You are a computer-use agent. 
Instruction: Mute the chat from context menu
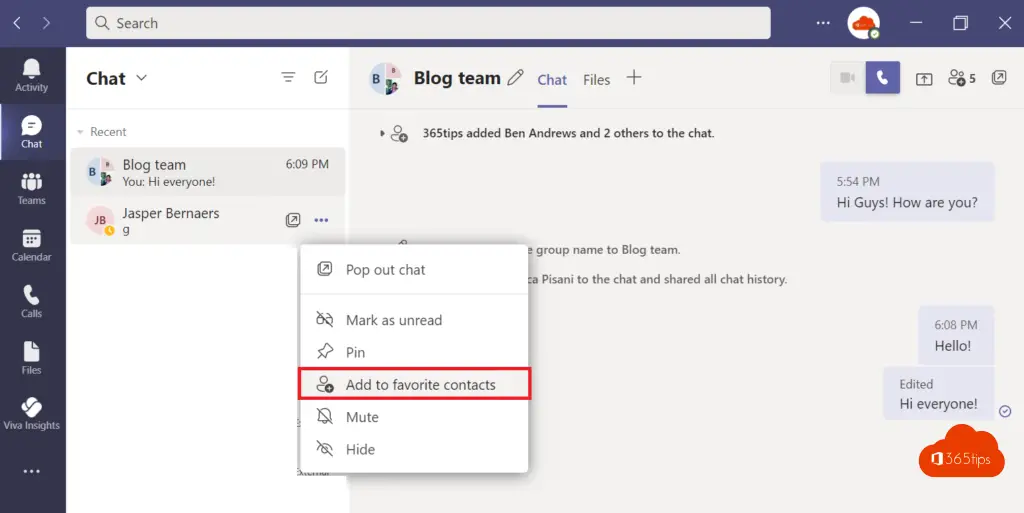click(x=413, y=417)
